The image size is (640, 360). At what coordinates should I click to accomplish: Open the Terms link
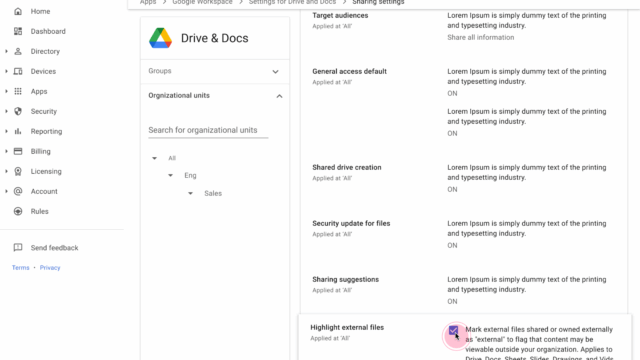(x=20, y=268)
